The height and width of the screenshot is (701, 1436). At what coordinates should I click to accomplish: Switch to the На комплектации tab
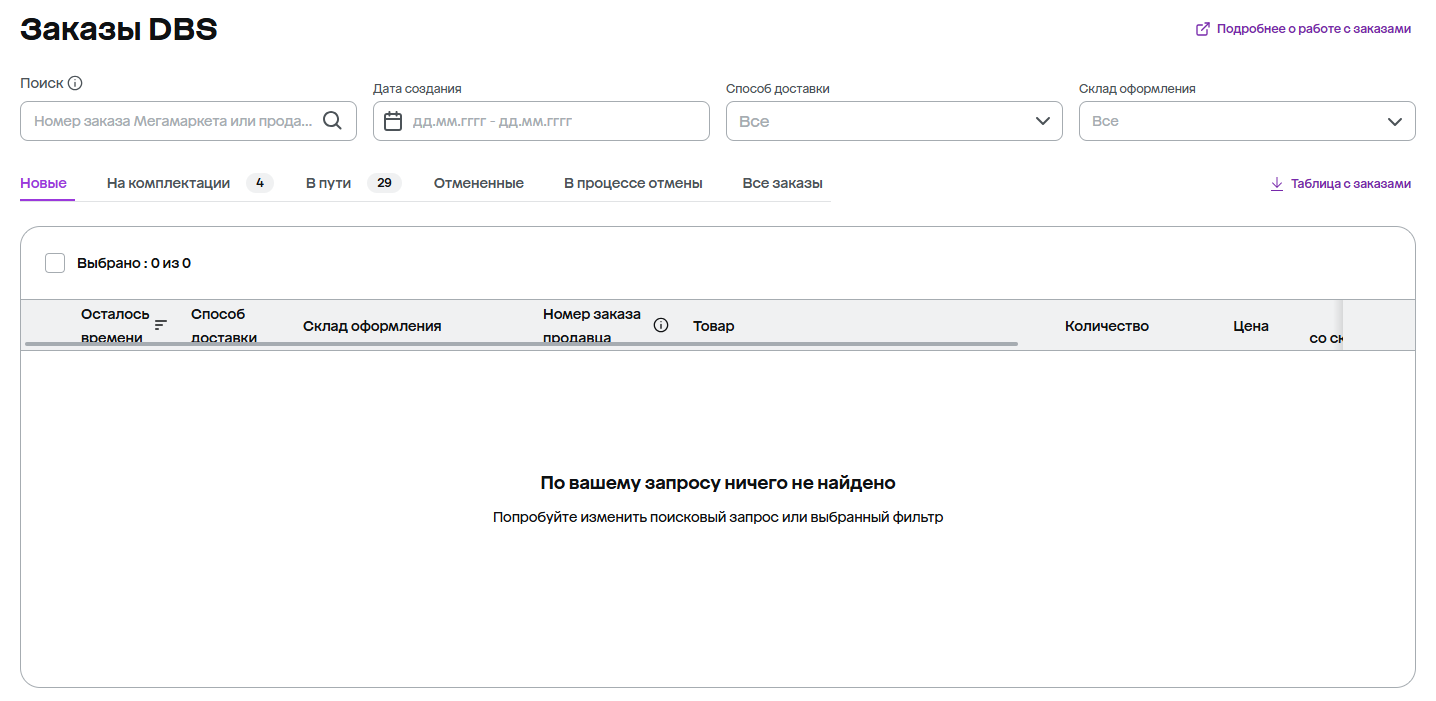tap(168, 183)
